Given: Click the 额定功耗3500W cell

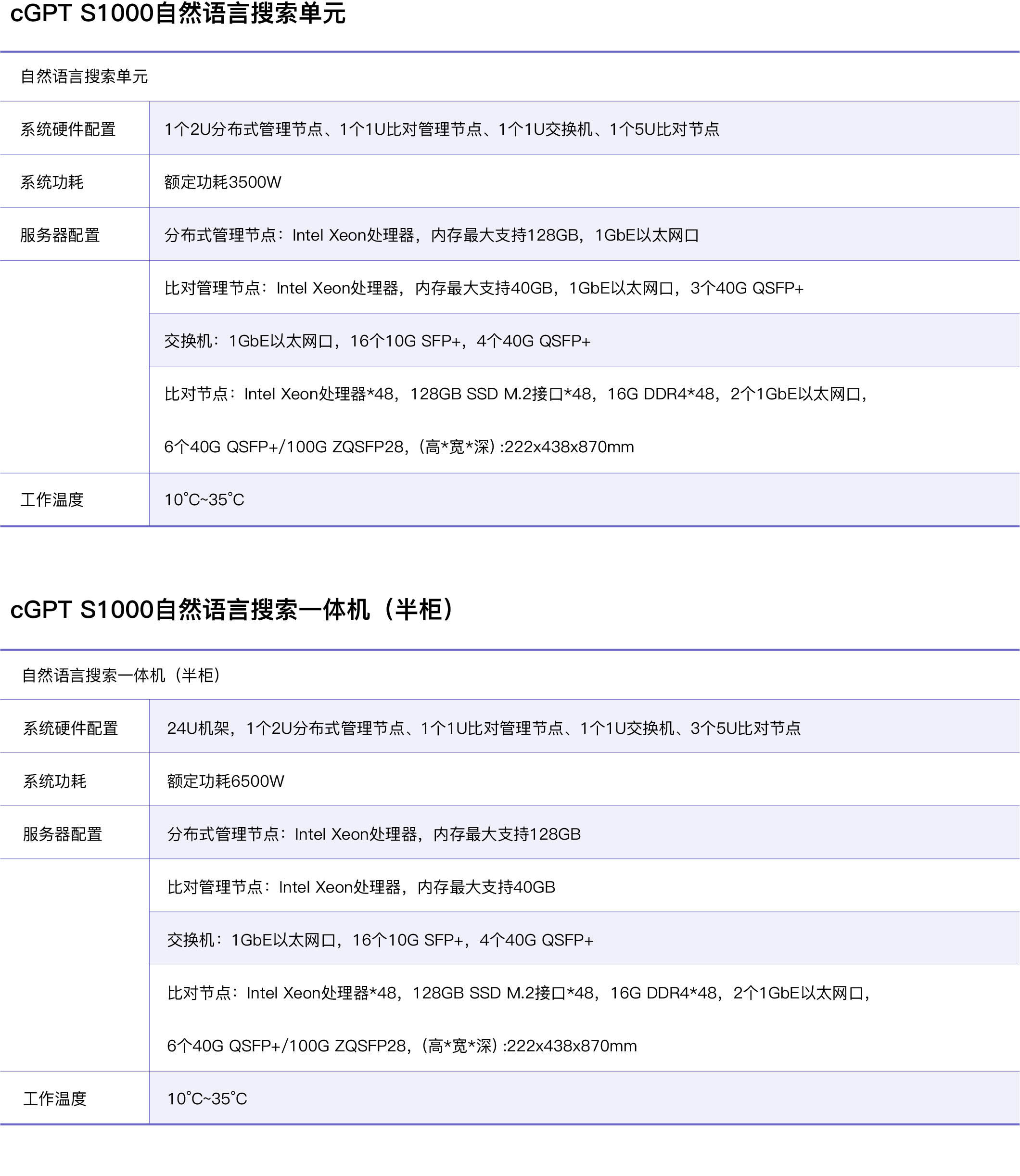Looking at the screenshot, I should tap(223, 182).
